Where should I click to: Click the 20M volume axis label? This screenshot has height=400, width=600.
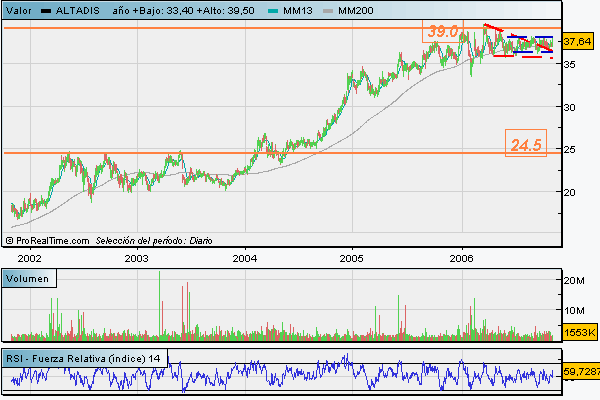tap(574, 281)
